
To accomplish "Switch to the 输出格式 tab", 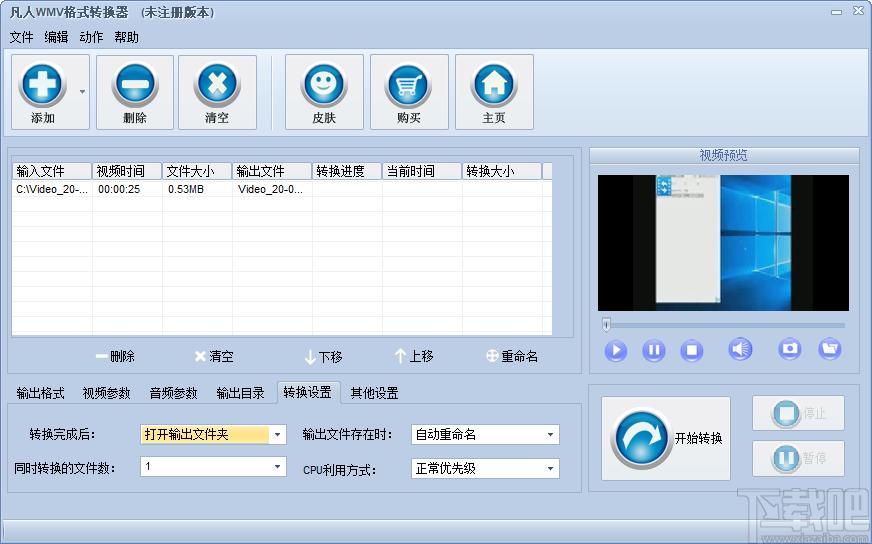I will point(41,393).
